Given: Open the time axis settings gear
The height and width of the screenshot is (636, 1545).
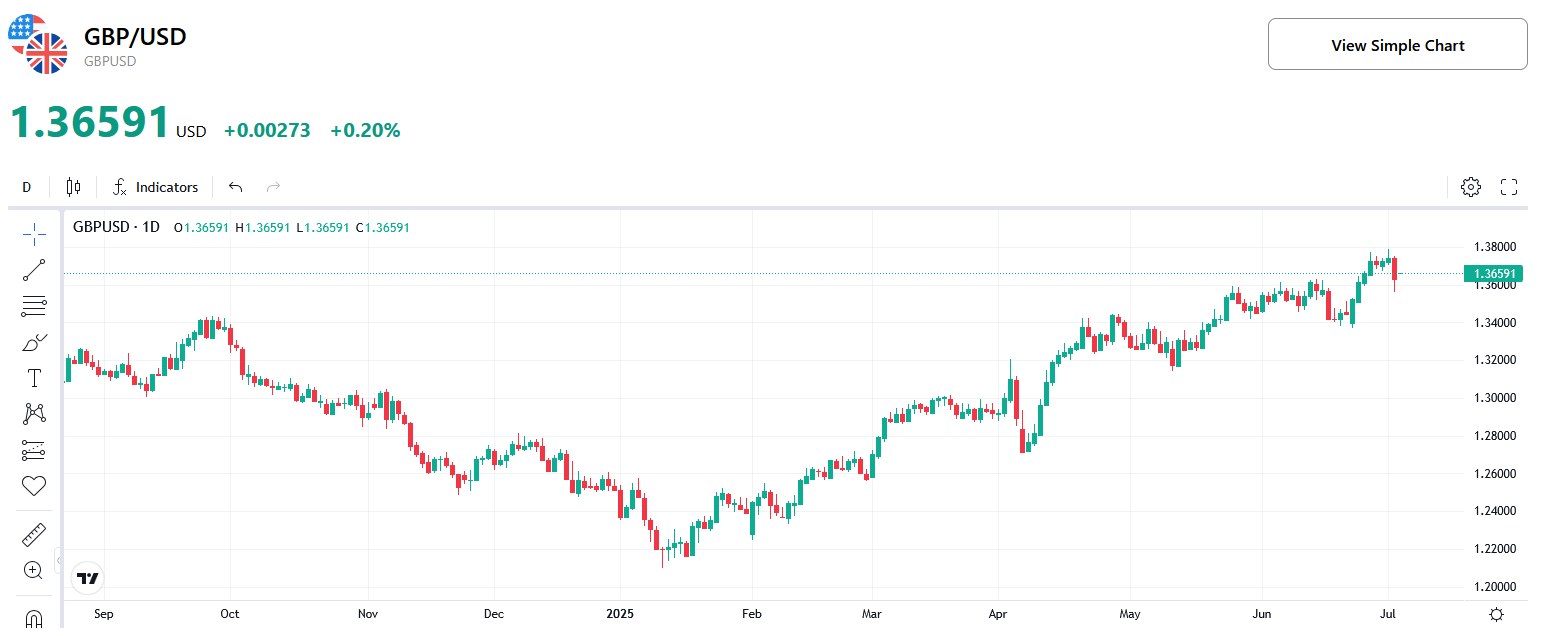Looking at the screenshot, I should [x=1496, y=614].
